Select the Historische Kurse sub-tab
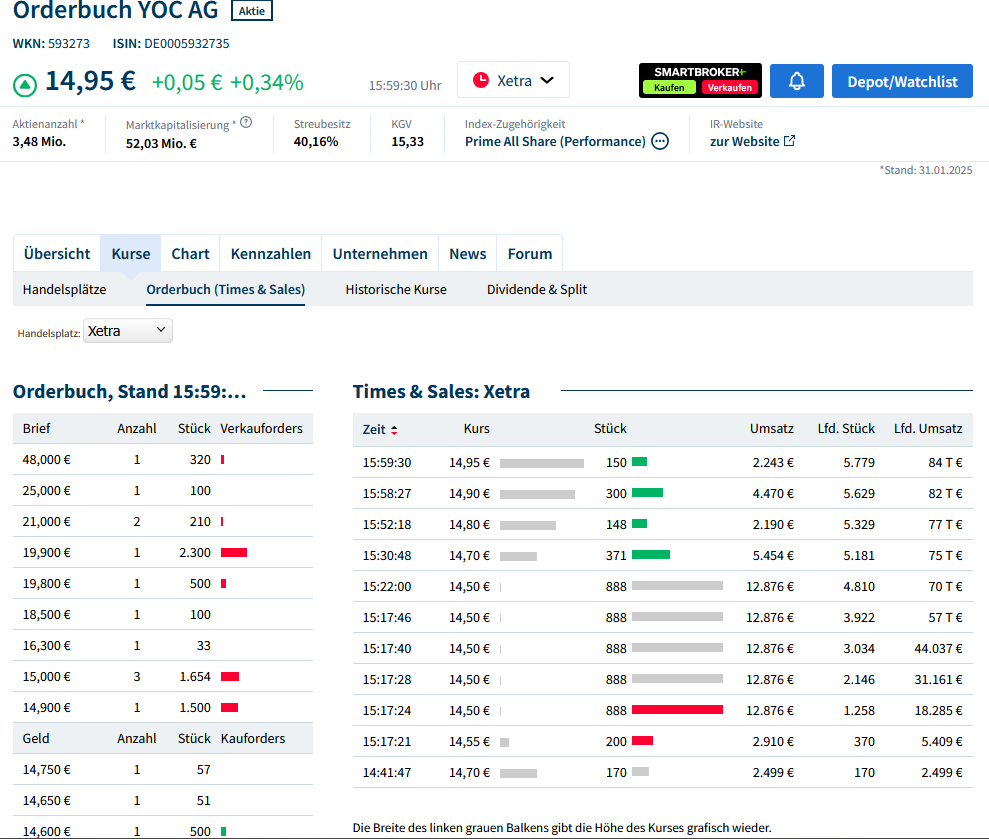 click(396, 289)
